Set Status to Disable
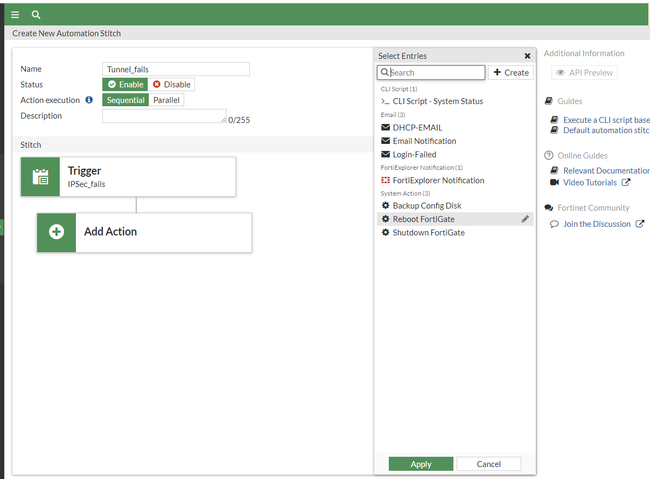The width and height of the screenshot is (650, 479). pyautogui.click(x=171, y=84)
